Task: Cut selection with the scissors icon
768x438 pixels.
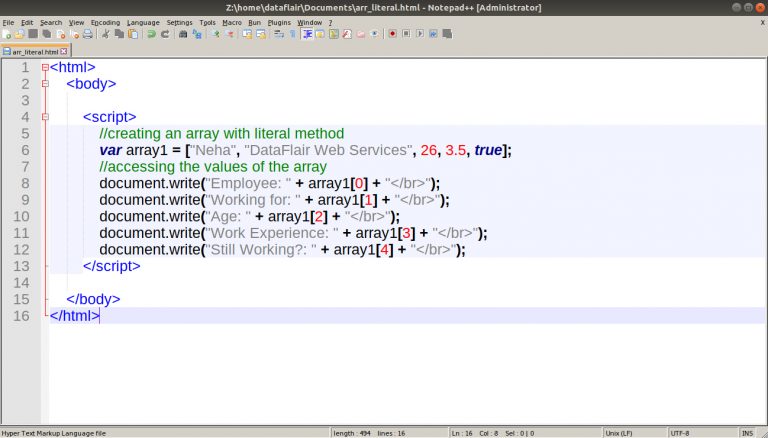Action: [x=105, y=34]
